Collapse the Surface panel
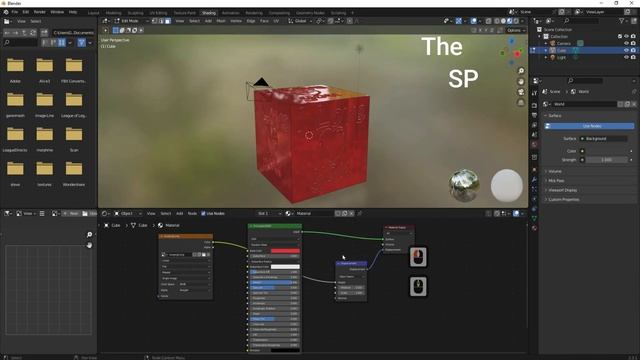This screenshot has width=640, height=360. click(x=554, y=116)
